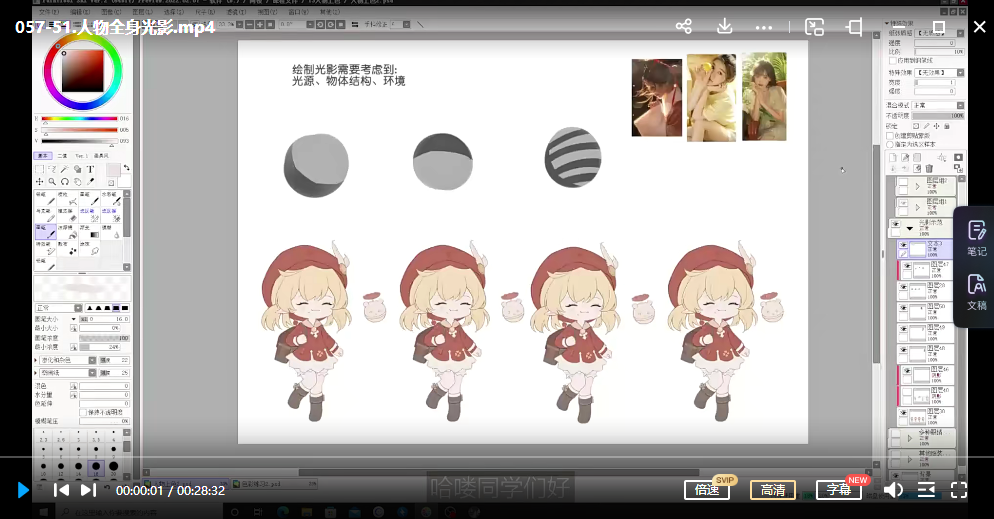This screenshot has height=519, width=994.
Task: Open the 笔记 notes side panel
Action: [x=976, y=238]
